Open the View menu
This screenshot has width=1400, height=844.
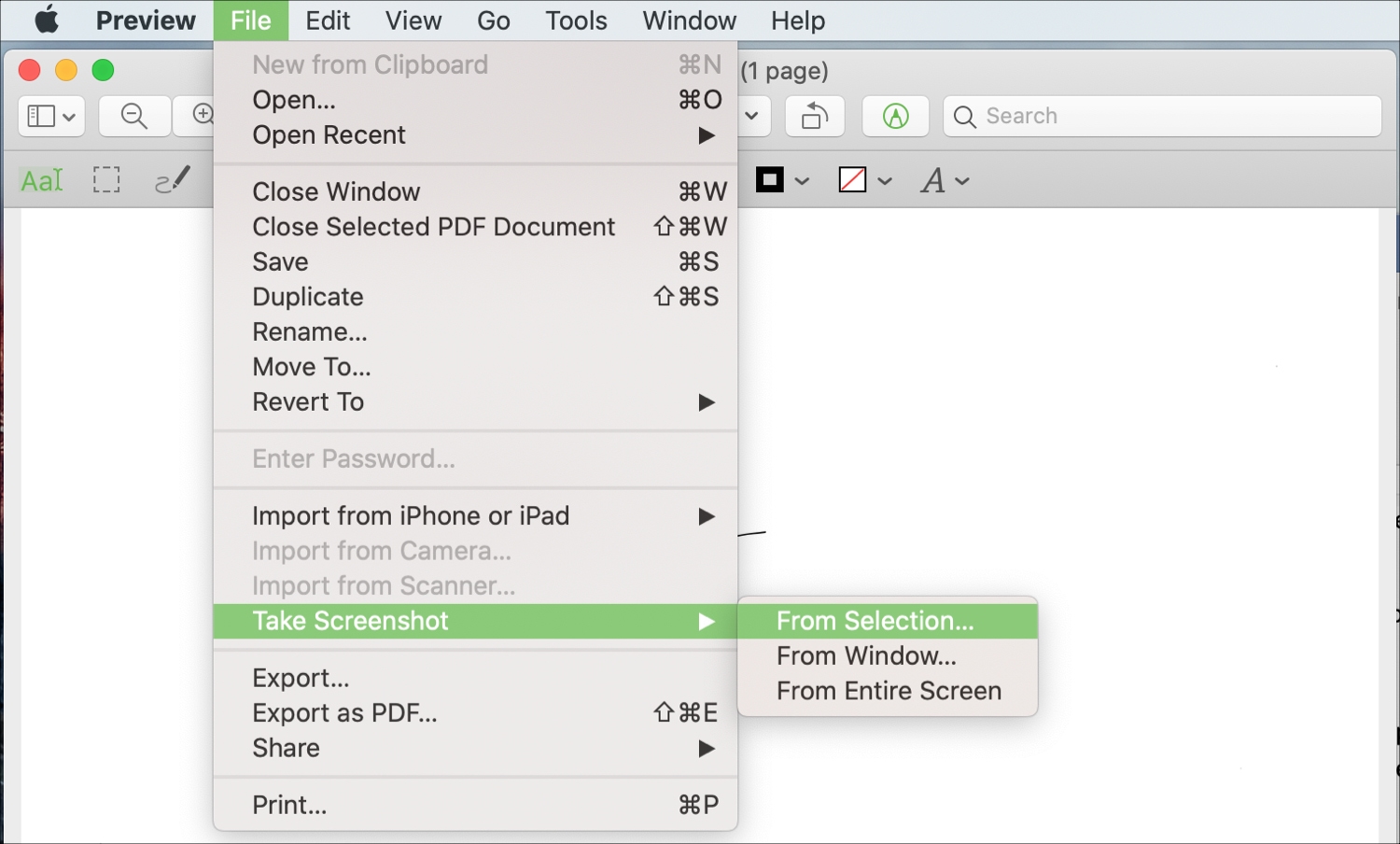(413, 20)
